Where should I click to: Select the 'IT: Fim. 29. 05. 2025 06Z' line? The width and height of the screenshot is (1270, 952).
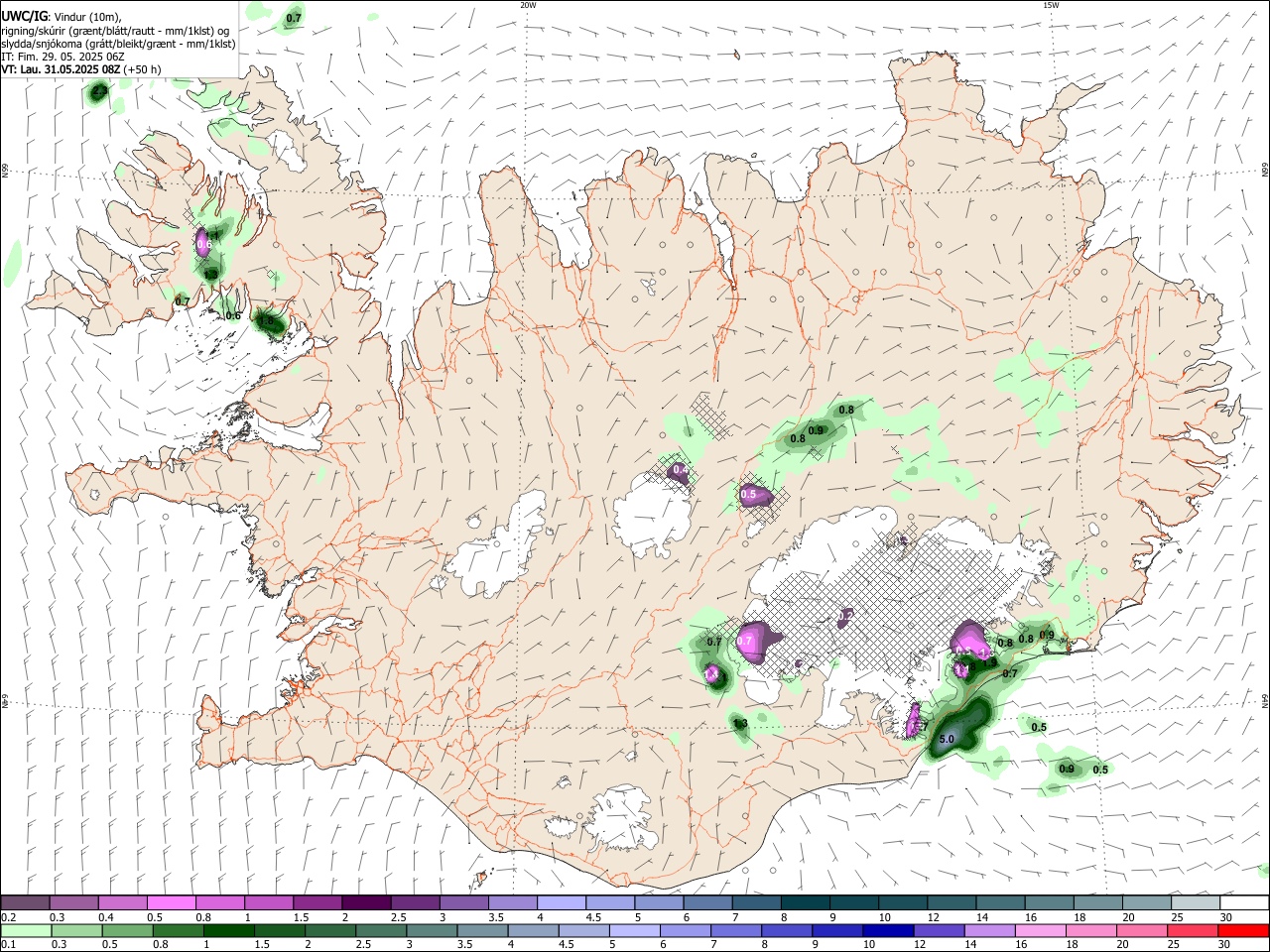pyautogui.click(x=64, y=57)
